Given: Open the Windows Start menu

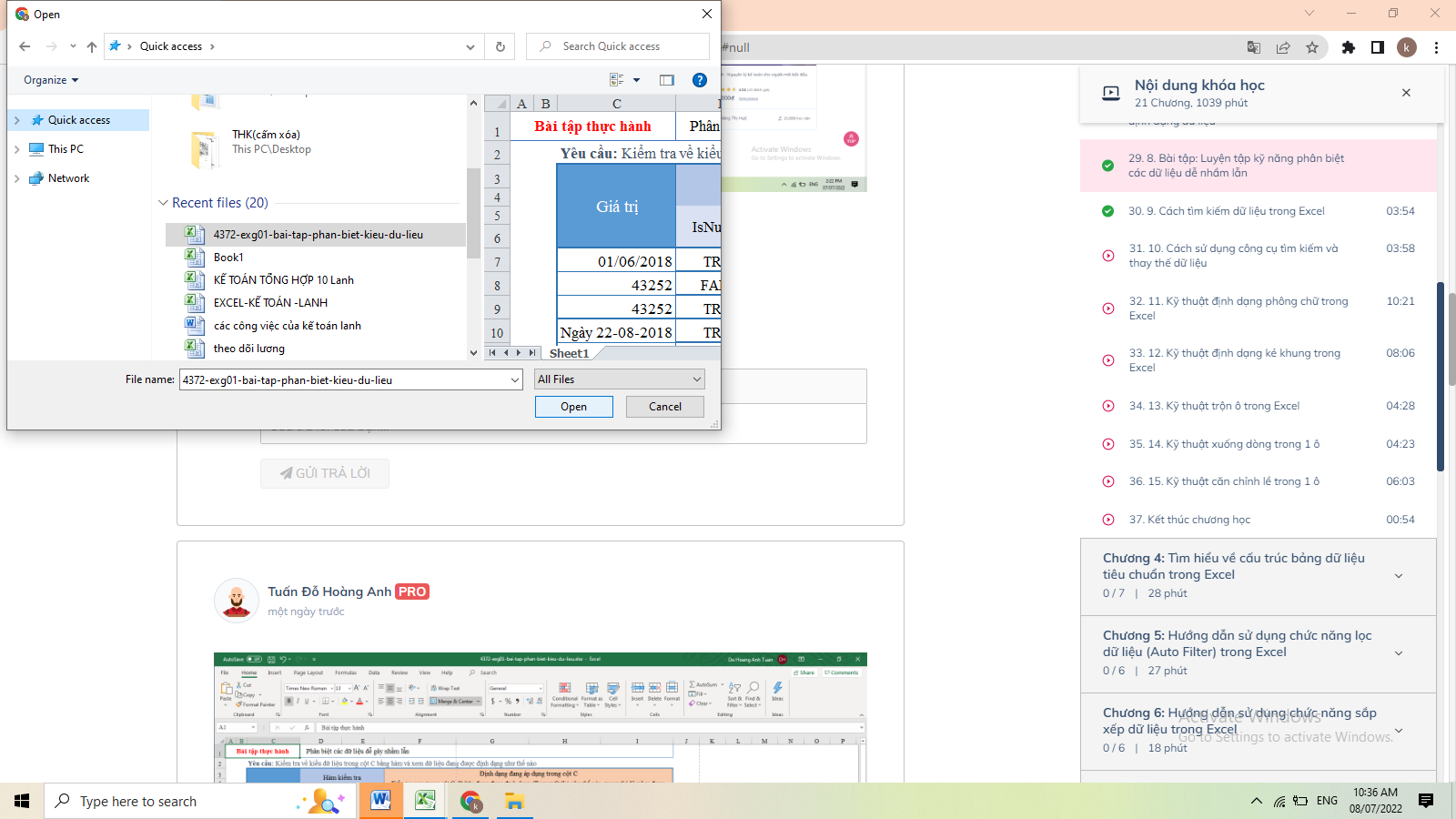Looking at the screenshot, I should 22,801.
